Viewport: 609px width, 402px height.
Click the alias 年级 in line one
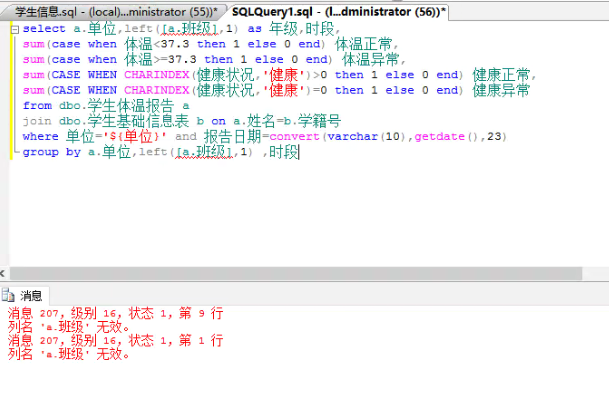point(284,28)
